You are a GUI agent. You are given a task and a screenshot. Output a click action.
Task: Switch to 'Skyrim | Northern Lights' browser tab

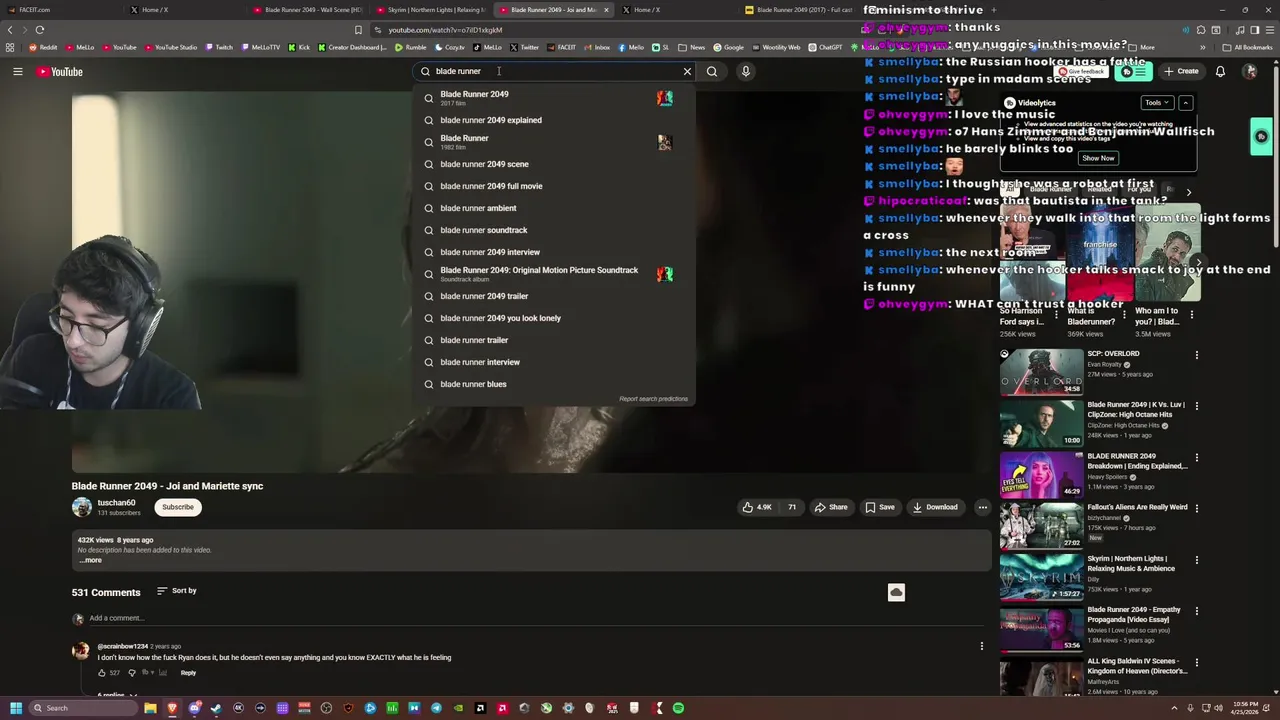coord(430,10)
